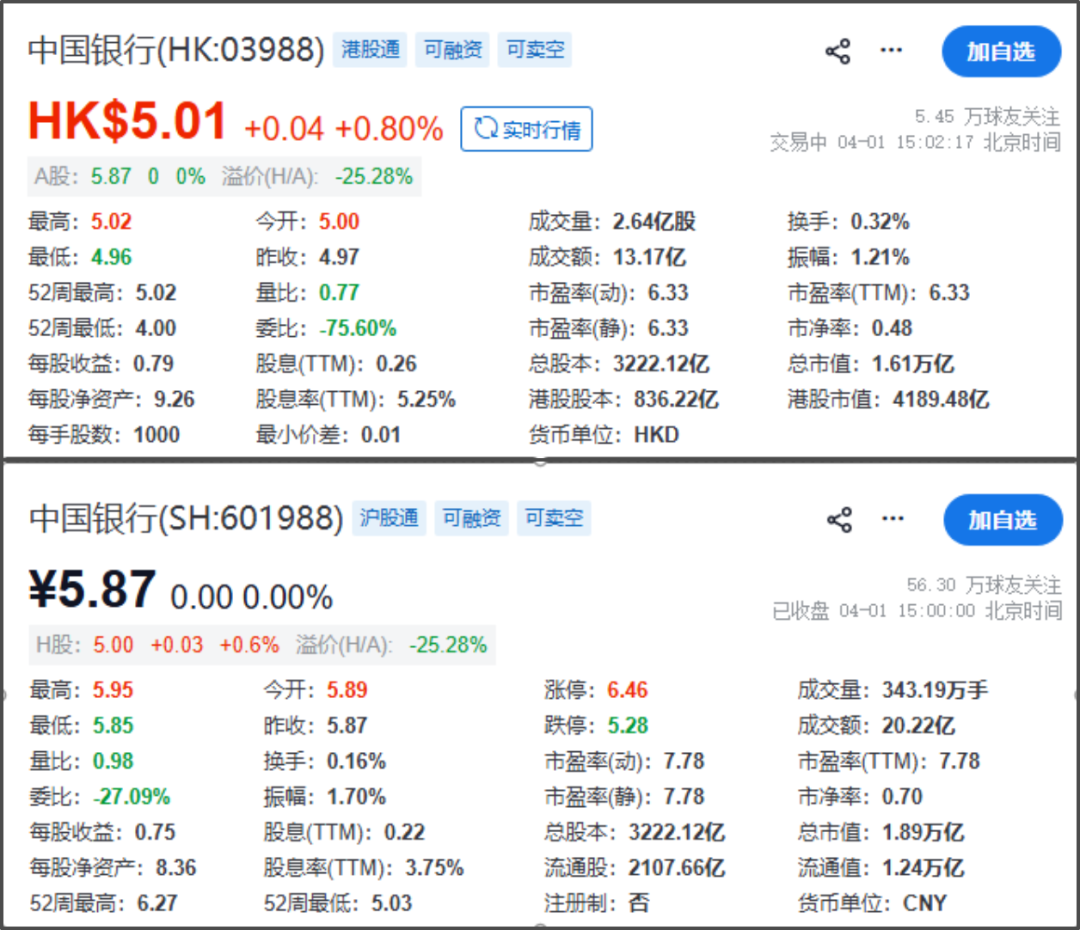Click the 可卖空 tag beside SH:601988
The height and width of the screenshot is (930, 1080).
pyautogui.click(x=554, y=518)
